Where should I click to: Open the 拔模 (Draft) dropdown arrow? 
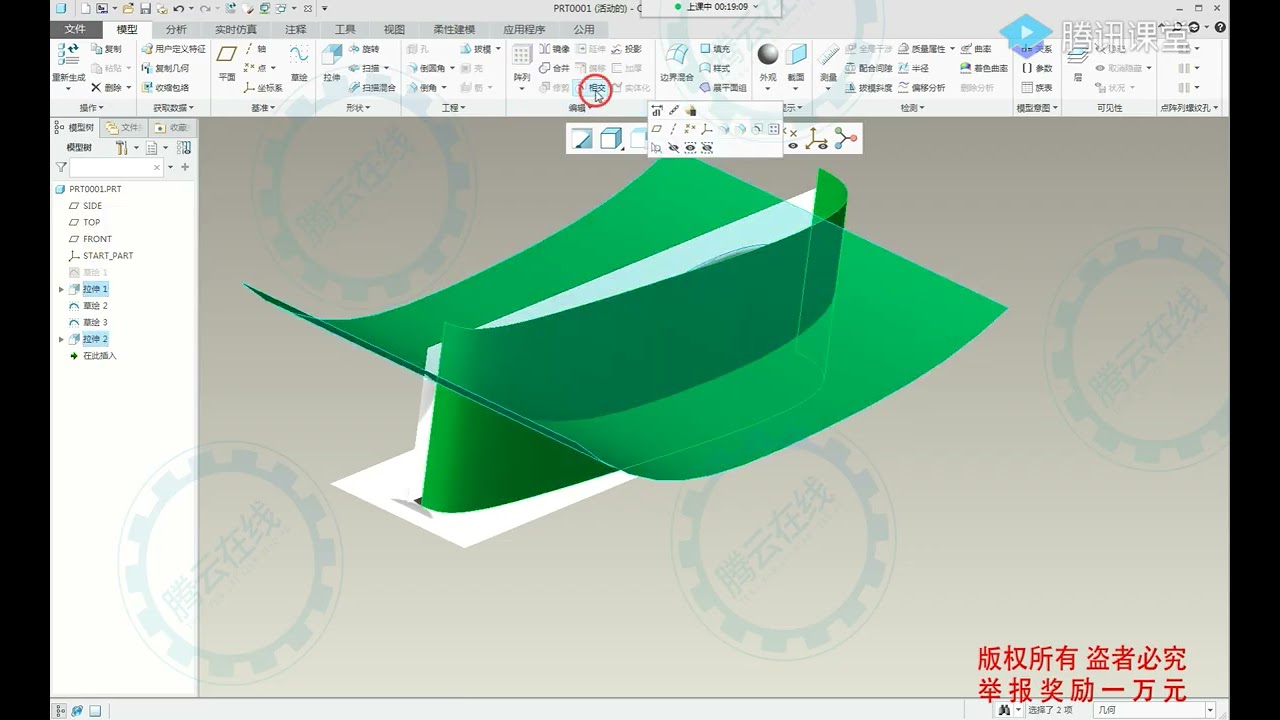[x=498, y=49]
